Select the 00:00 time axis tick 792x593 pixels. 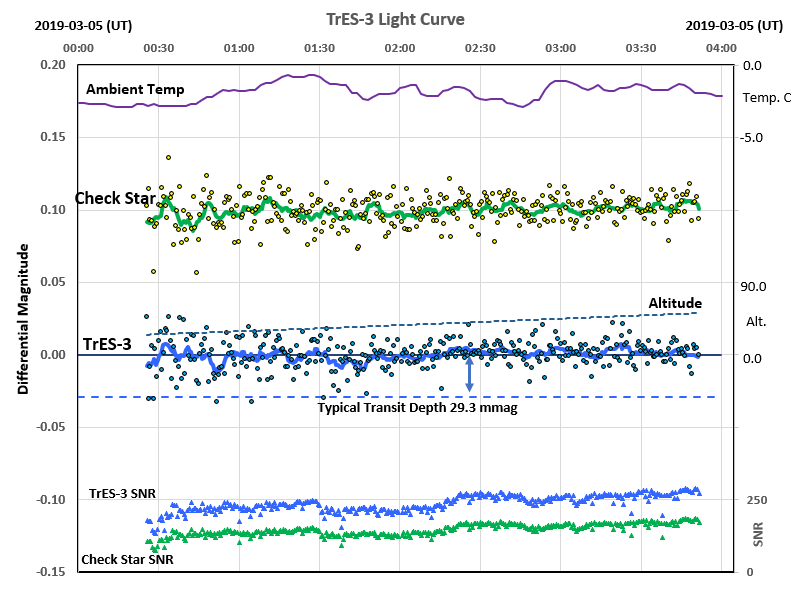(x=78, y=48)
